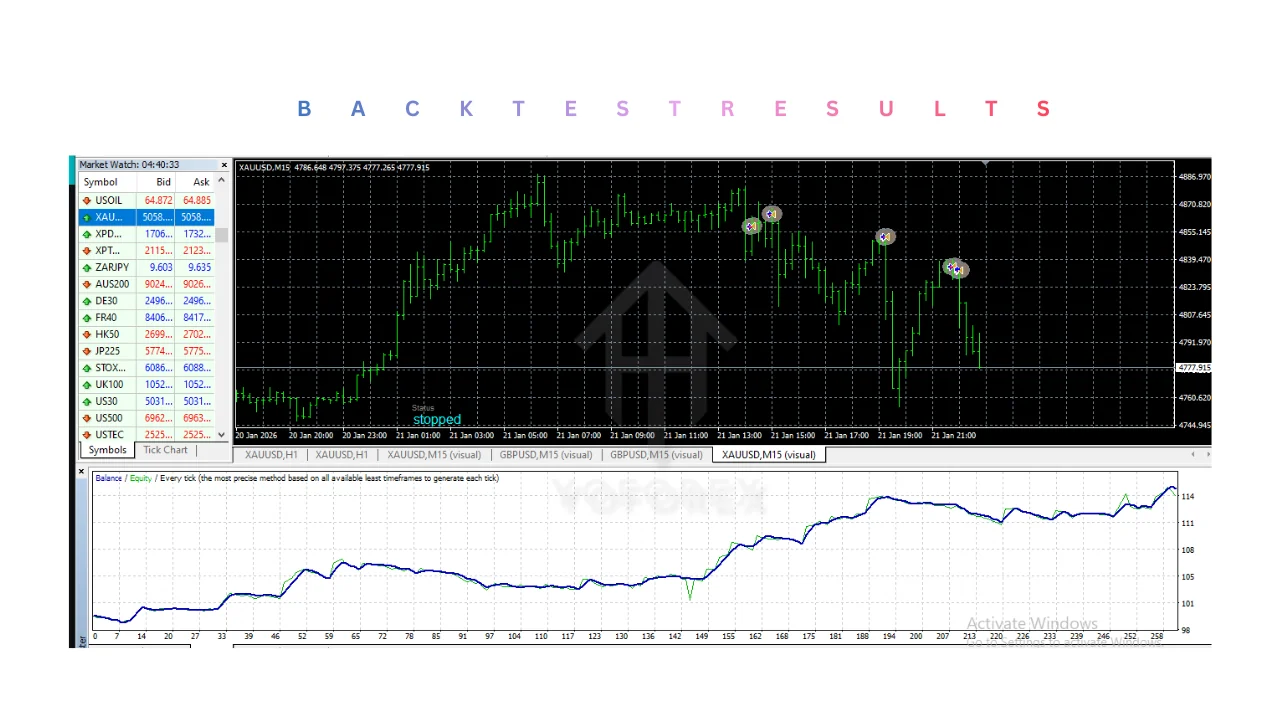Click the green arrow icon next to DE30

tap(87, 301)
